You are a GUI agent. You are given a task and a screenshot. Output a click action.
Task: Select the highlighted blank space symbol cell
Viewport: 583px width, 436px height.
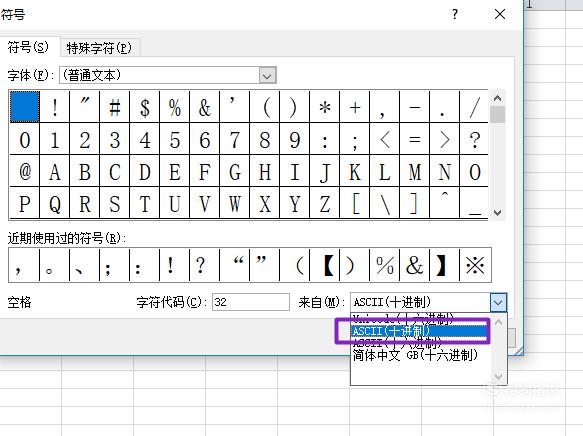[25, 107]
